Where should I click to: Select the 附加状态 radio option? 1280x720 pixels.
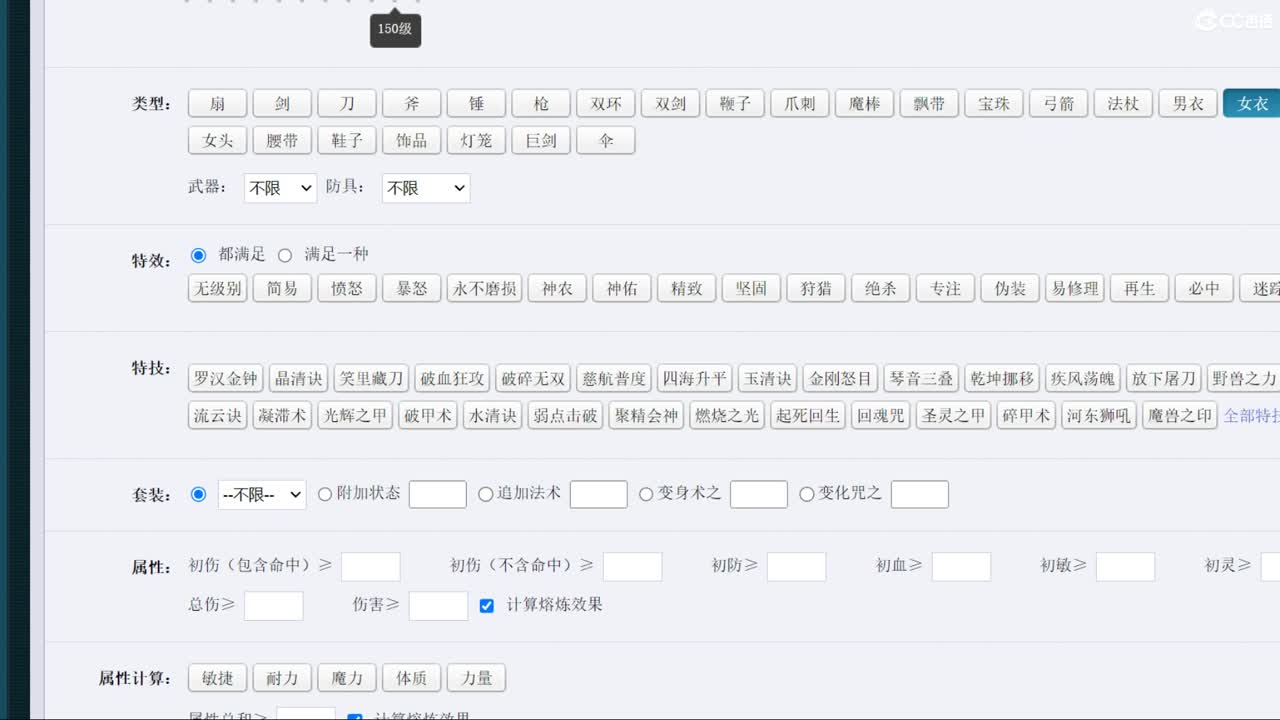(x=325, y=494)
